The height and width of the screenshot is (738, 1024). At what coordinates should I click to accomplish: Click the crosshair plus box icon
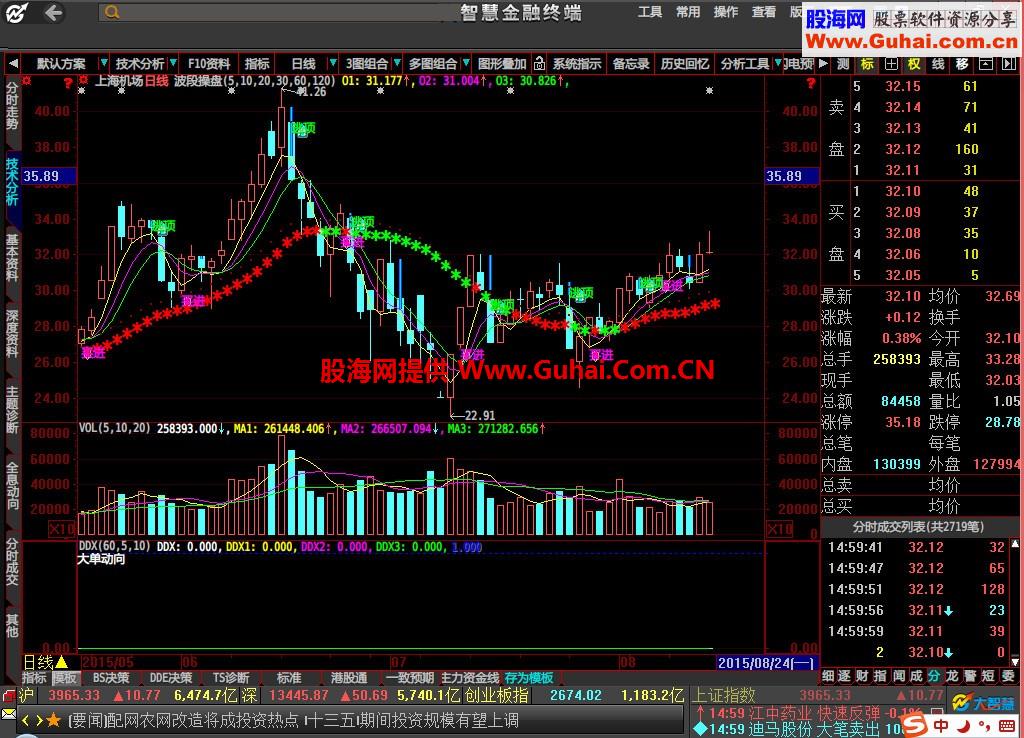(891, 63)
